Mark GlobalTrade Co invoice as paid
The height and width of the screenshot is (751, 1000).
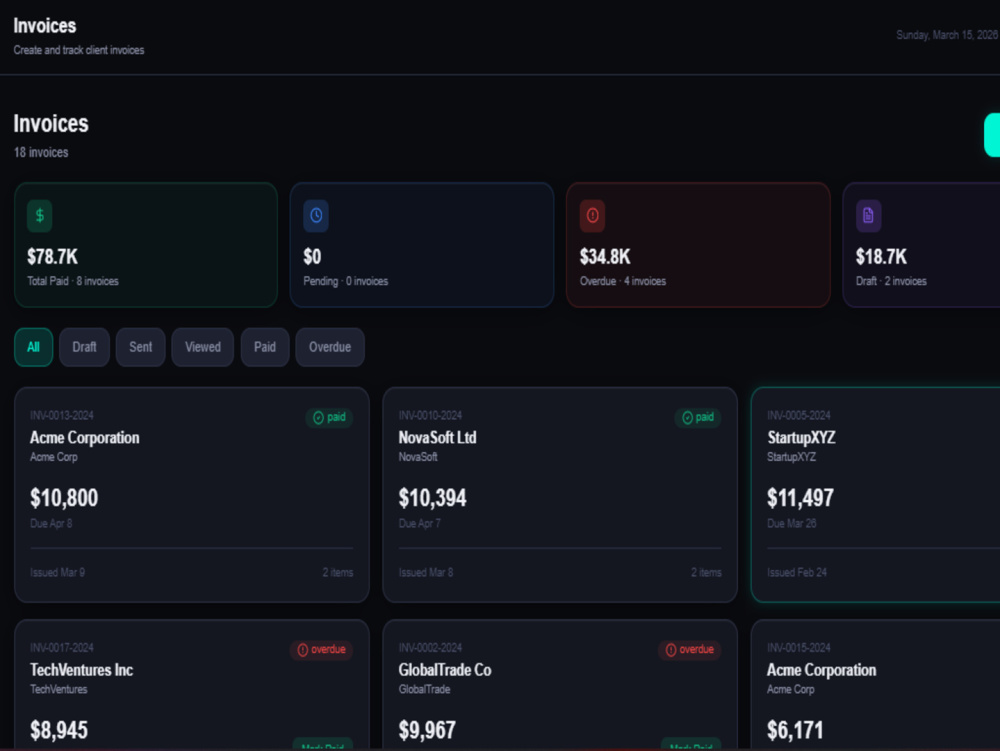(691, 744)
